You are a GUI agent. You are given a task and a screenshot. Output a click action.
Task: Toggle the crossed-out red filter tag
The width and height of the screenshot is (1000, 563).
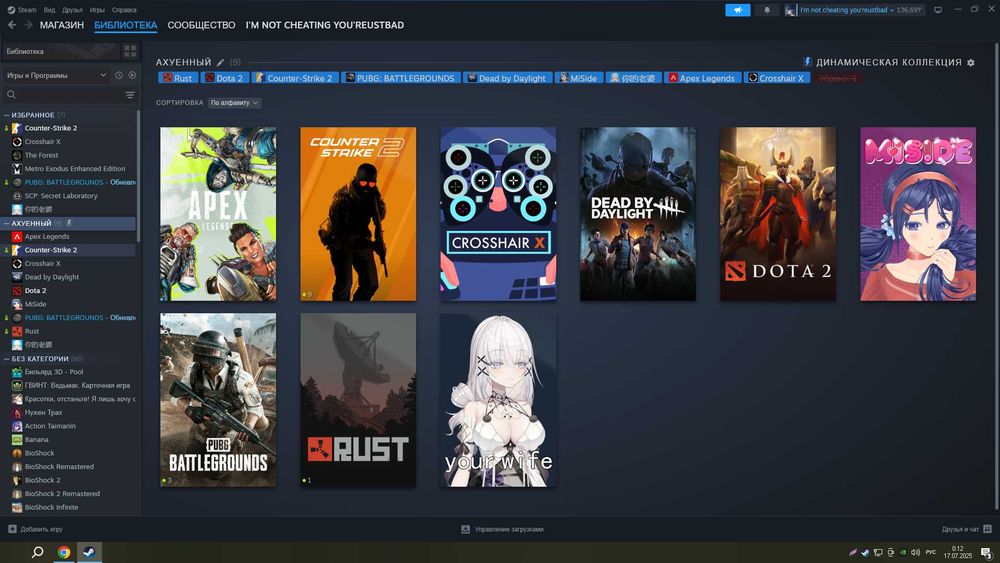click(837, 78)
